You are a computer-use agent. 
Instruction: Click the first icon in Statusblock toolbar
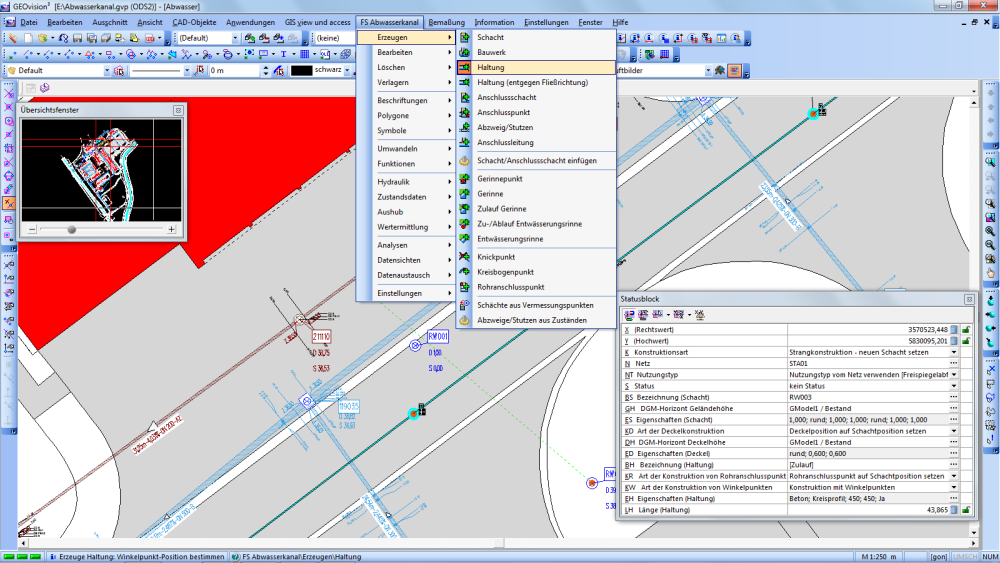click(629, 314)
